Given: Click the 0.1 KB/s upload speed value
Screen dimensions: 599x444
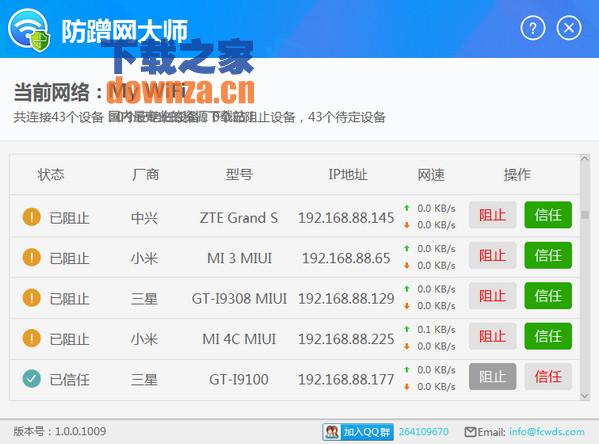Looking at the screenshot, I should tap(436, 329).
